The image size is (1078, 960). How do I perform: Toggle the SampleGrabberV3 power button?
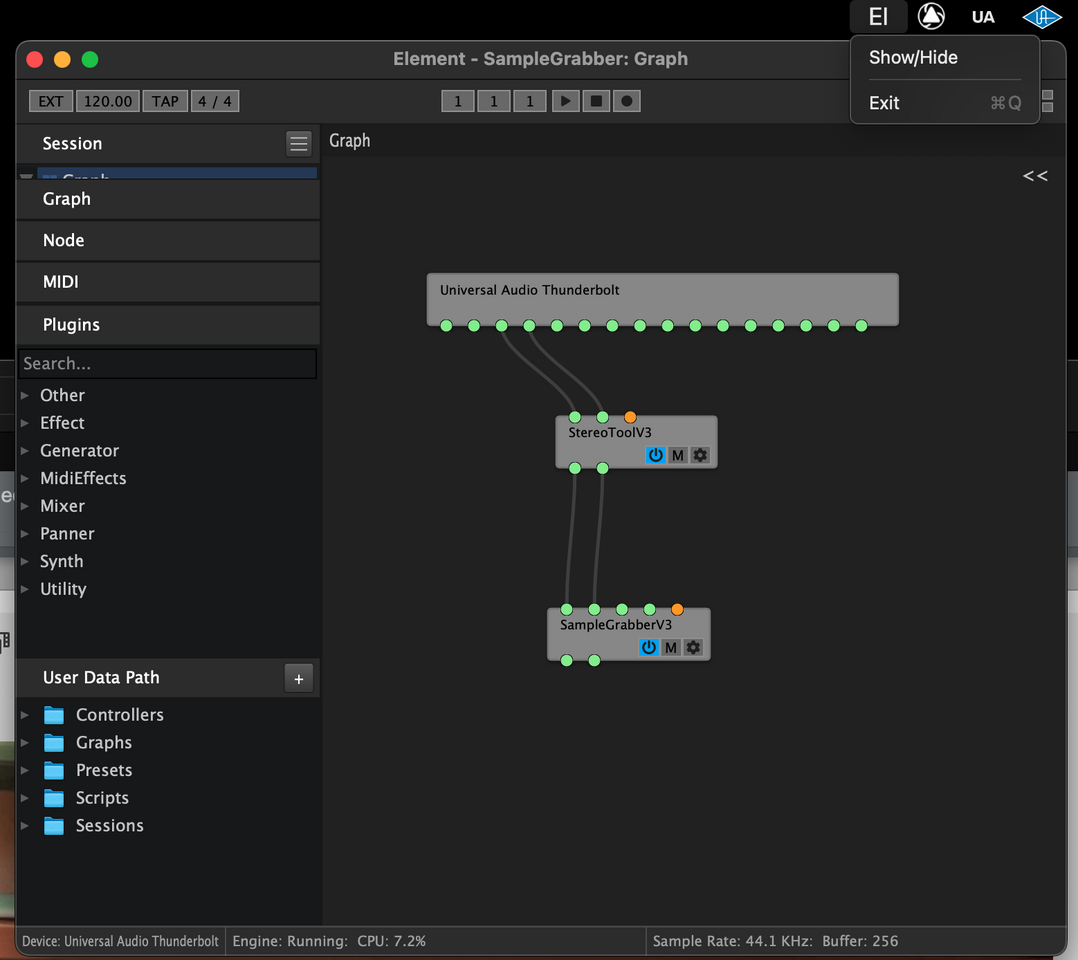click(648, 647)
